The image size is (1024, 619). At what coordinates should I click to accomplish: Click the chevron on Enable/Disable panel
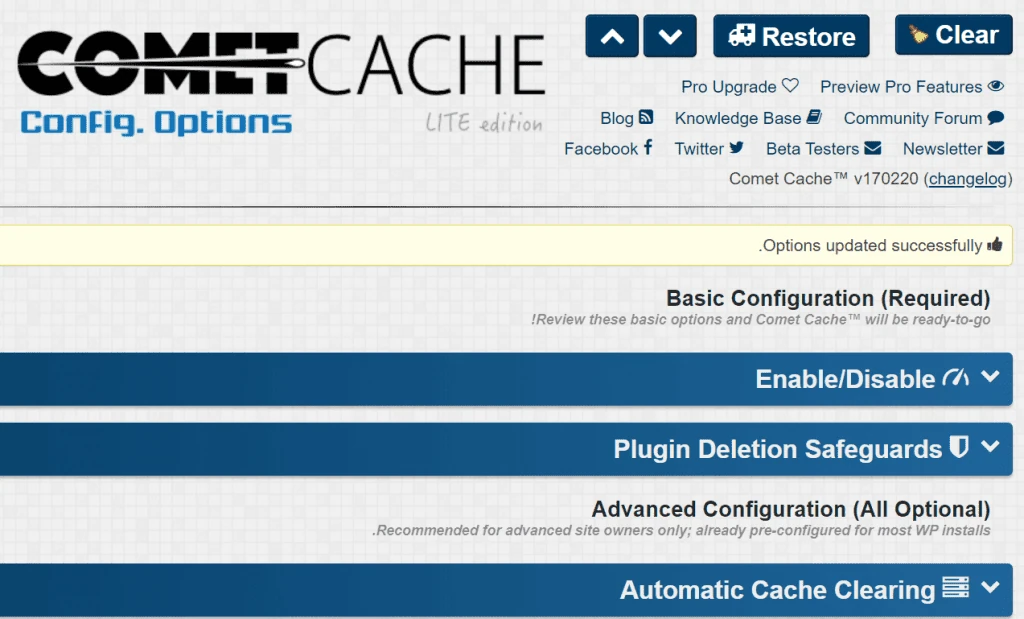(990, 377)
